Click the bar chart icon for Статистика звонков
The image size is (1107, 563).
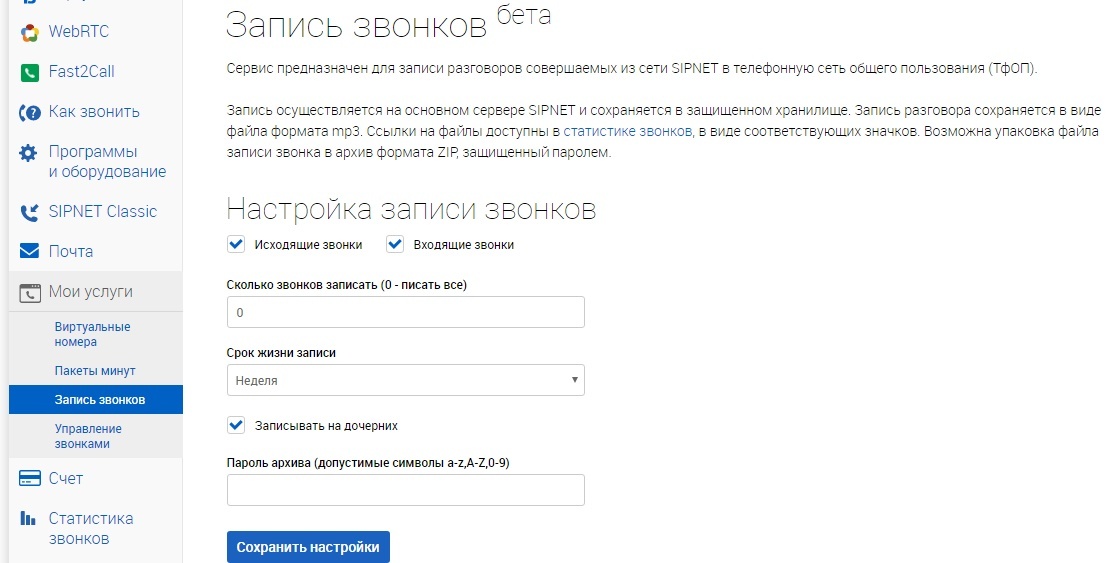[x=30, y=519]
